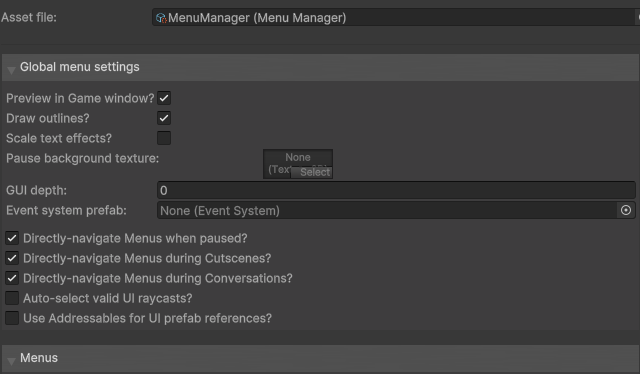Uncheck the Draw outlines option
Screen dimensions: 640x374
[164, 118]
